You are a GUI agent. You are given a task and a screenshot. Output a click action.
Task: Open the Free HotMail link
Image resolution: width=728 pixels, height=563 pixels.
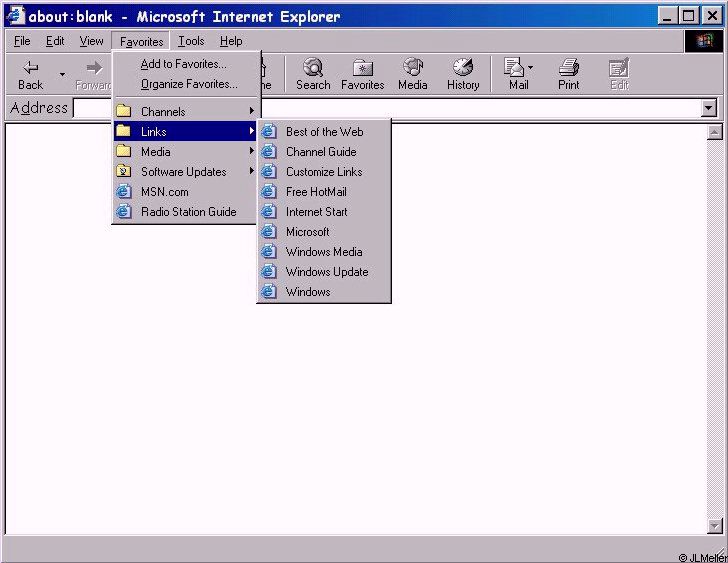tap(324, 192)
